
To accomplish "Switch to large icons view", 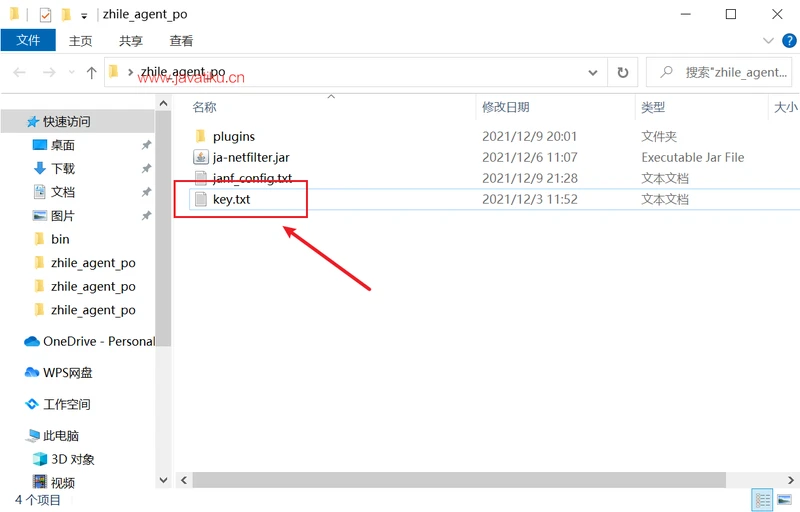I will click(x=785, y=499).
